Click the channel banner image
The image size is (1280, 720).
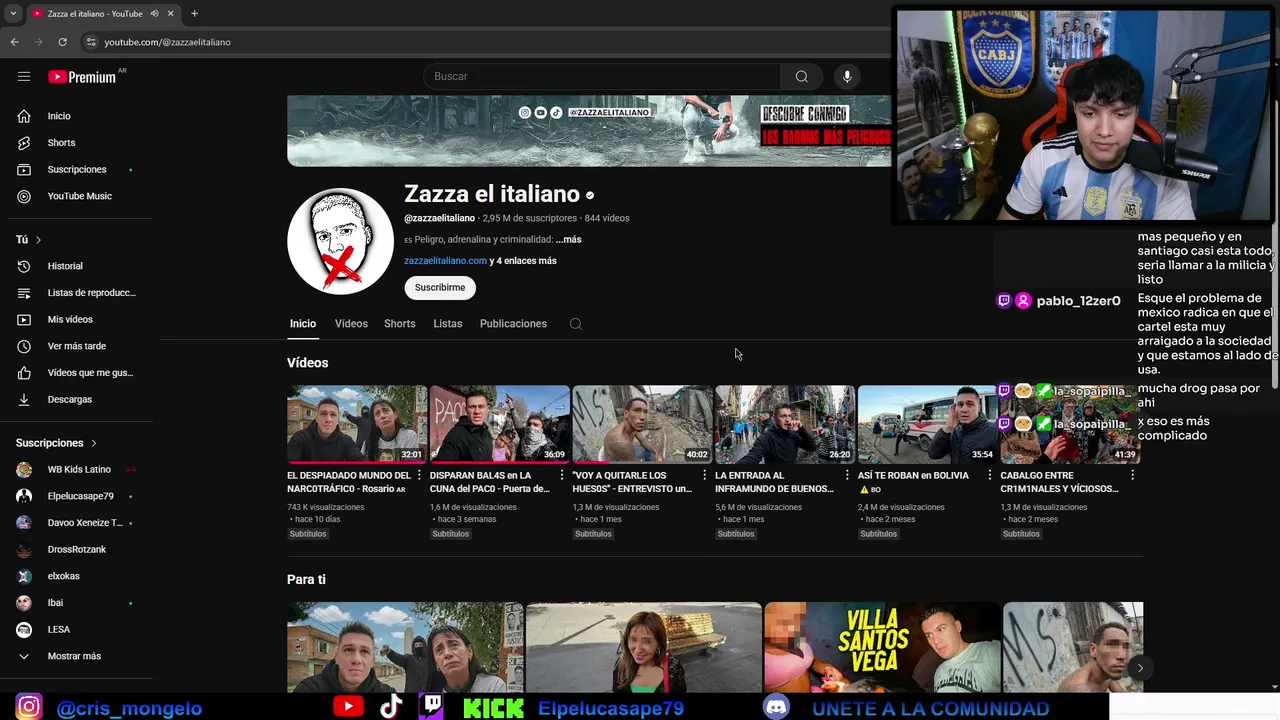[589, 130]
